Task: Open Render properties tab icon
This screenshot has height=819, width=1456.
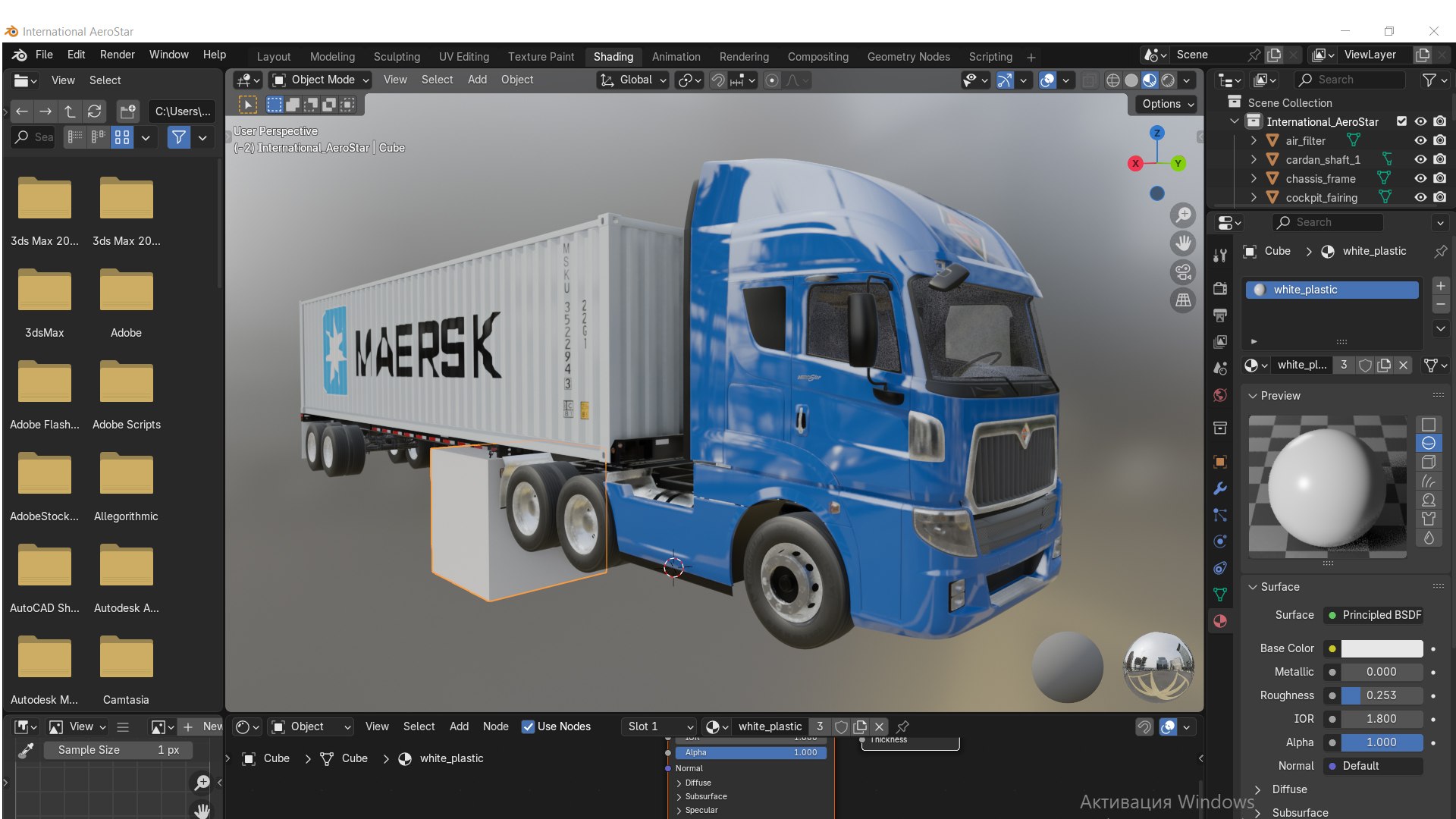Action: coord(1220,288)
